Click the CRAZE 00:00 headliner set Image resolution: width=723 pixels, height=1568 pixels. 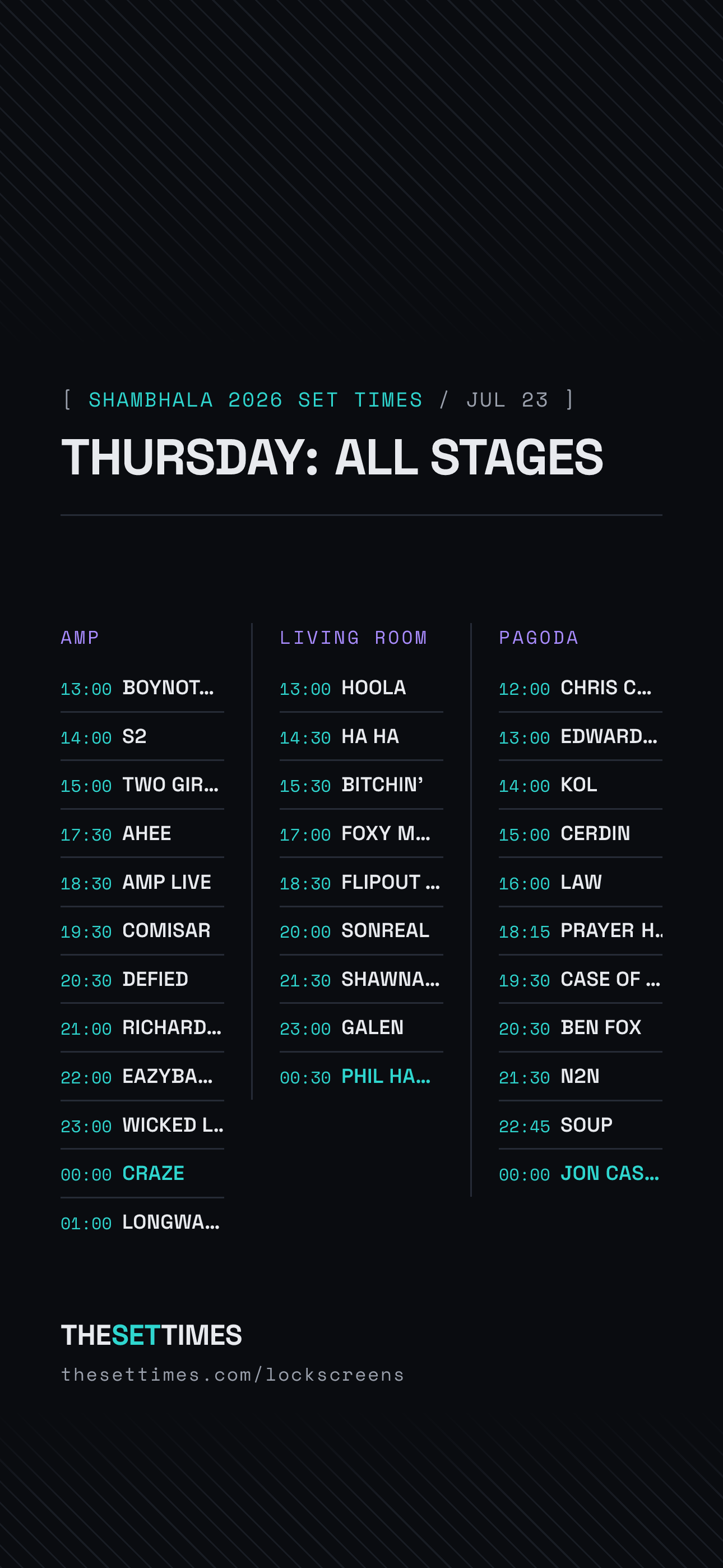point(142,1174)
